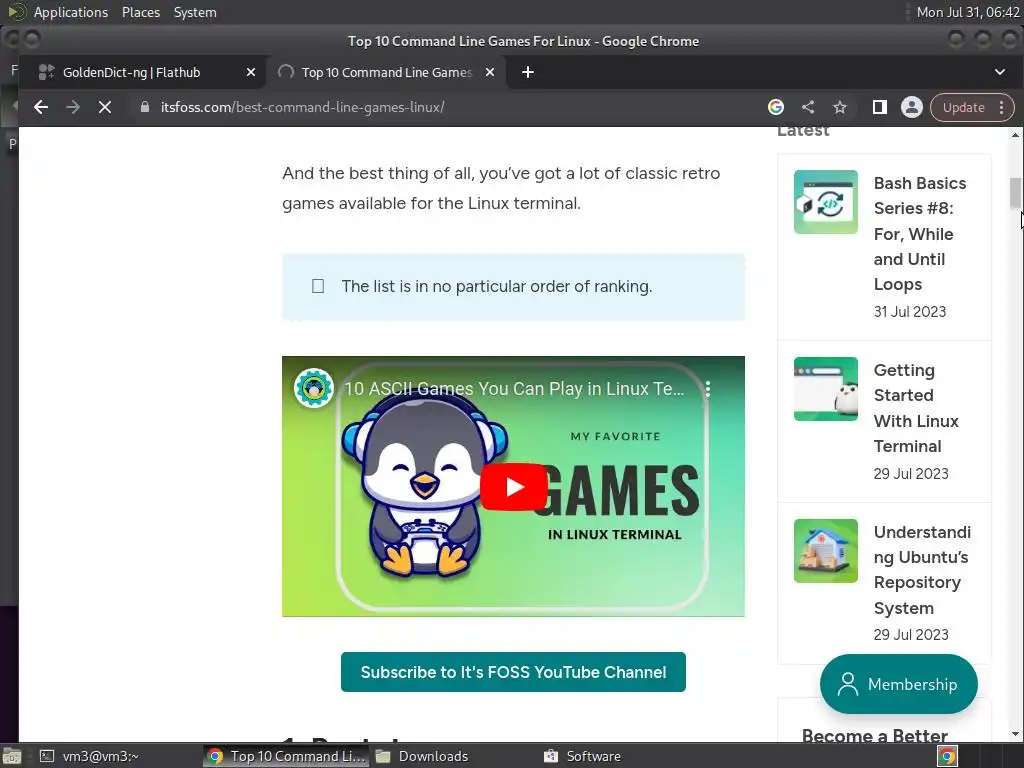Open the Applications menu
Screen dimensions: 1024x768
[71, 12]
